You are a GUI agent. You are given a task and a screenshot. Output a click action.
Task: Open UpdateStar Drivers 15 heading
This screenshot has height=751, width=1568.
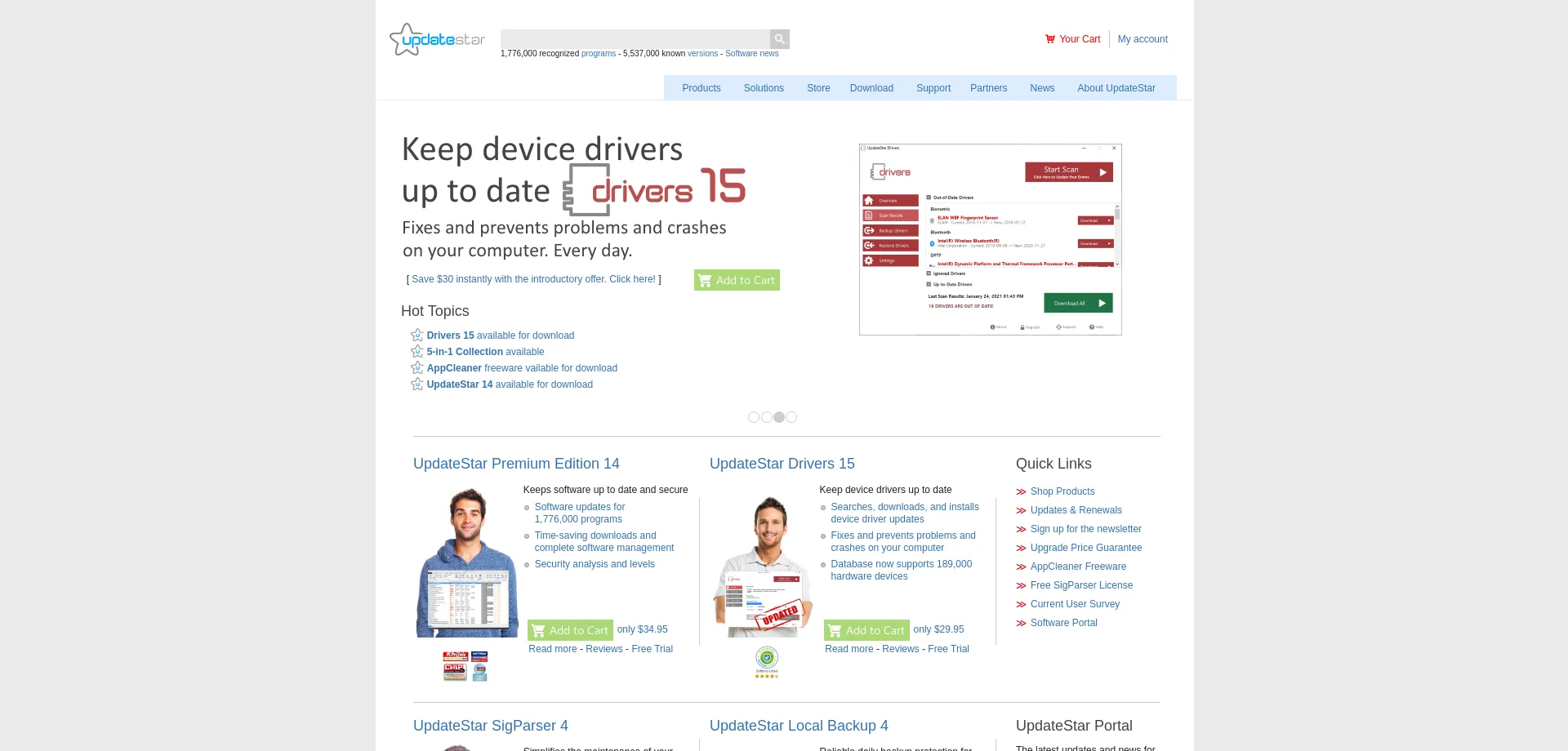tap(782, 464)
